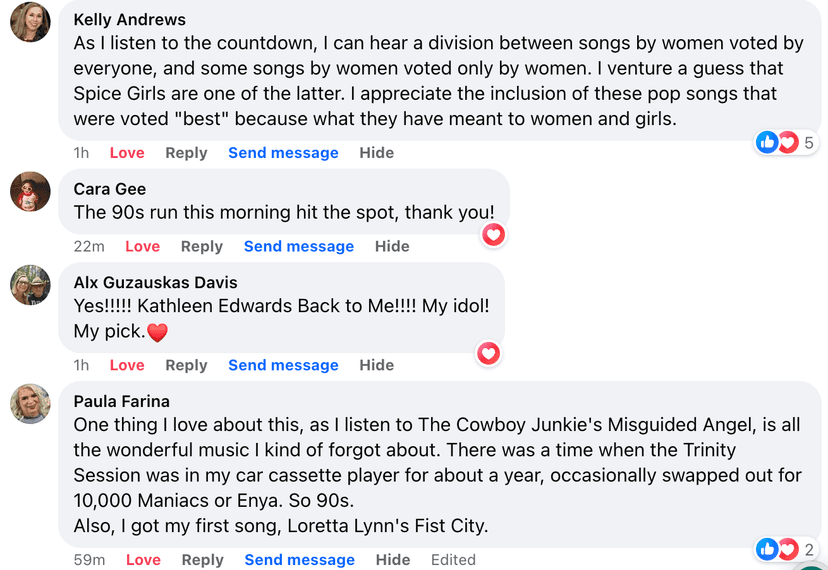Toggle Love on Kelly Andrews' comment
The width and height of the screenshot is (828, 570).
(127, 153)
